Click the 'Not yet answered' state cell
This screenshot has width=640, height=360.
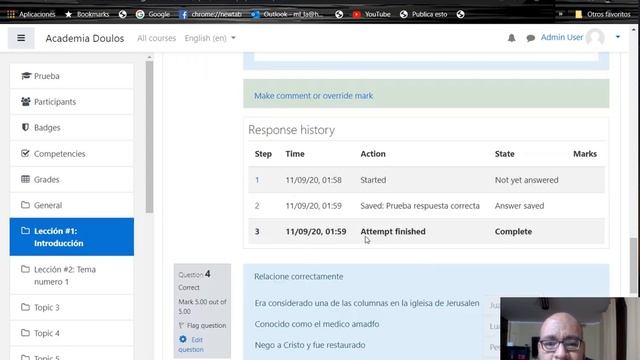527,180
